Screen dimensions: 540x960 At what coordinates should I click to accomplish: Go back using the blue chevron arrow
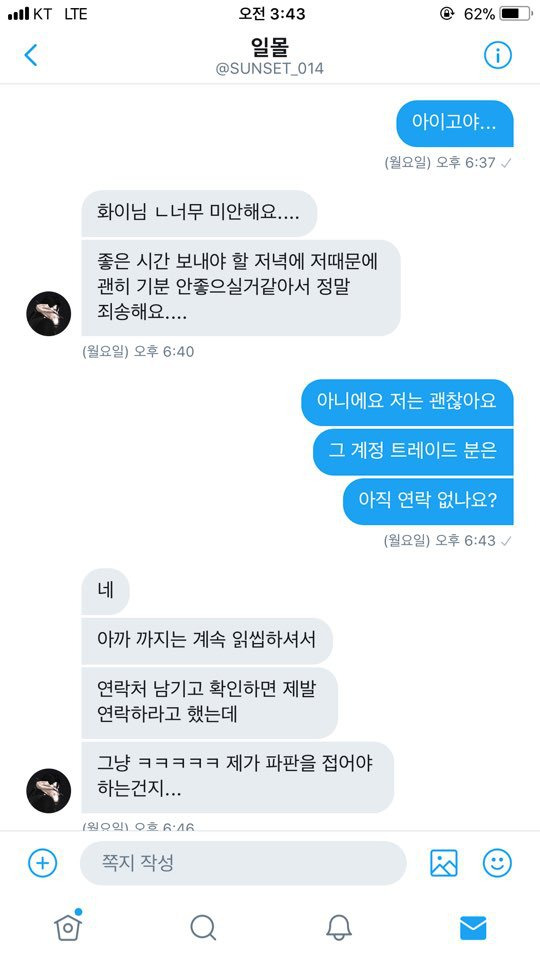pyautogui.click(x=31, y=55)
